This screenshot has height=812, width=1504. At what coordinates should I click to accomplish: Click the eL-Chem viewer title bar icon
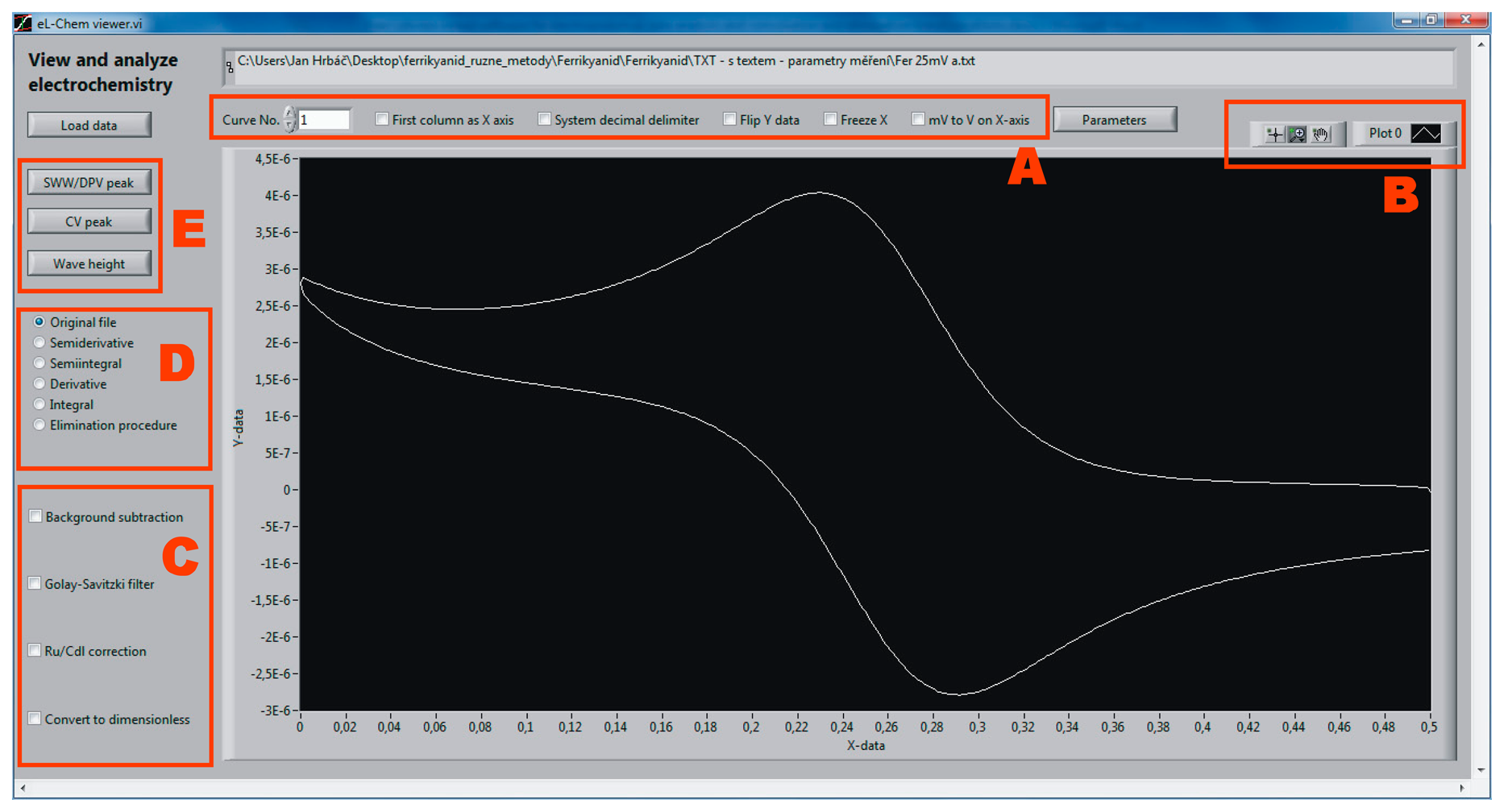click(x=23, y=23)
